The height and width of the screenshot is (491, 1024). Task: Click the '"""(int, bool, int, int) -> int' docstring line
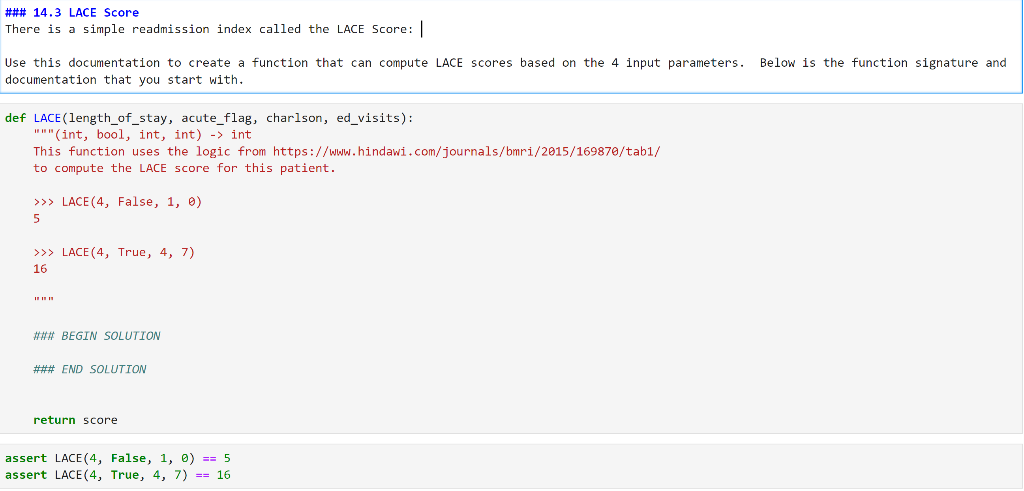[x=142, y=135]
